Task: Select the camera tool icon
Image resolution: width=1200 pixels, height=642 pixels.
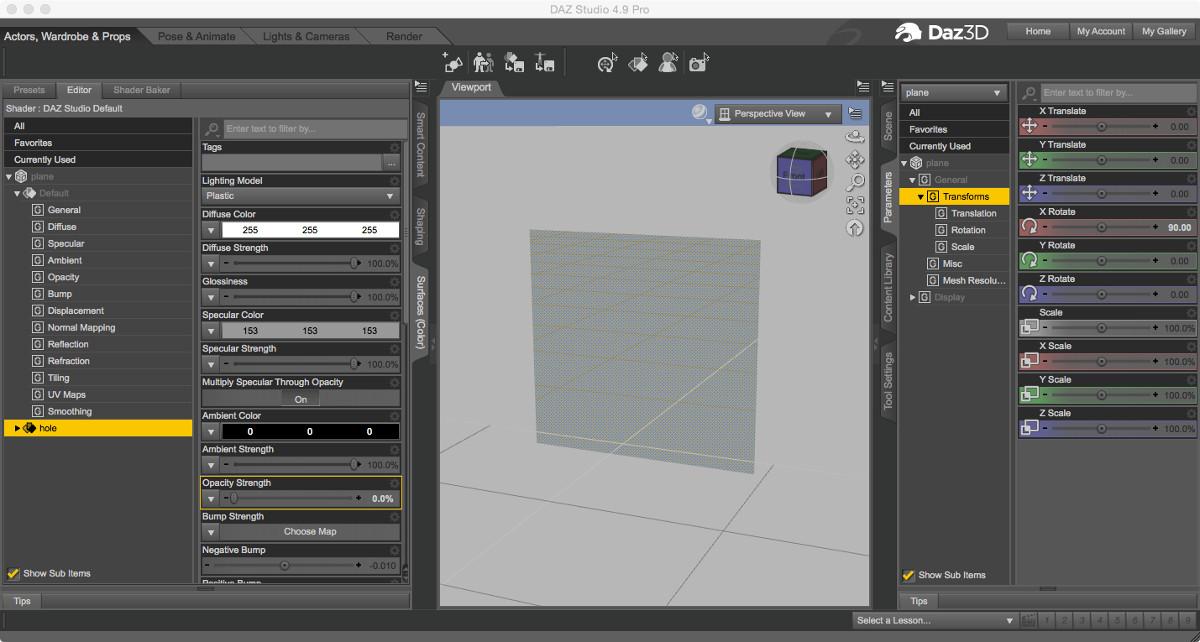Action: coord(699,63)
